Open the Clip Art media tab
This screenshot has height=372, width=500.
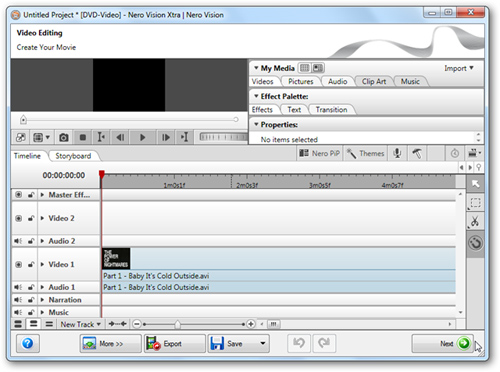[x=374, y=82]
